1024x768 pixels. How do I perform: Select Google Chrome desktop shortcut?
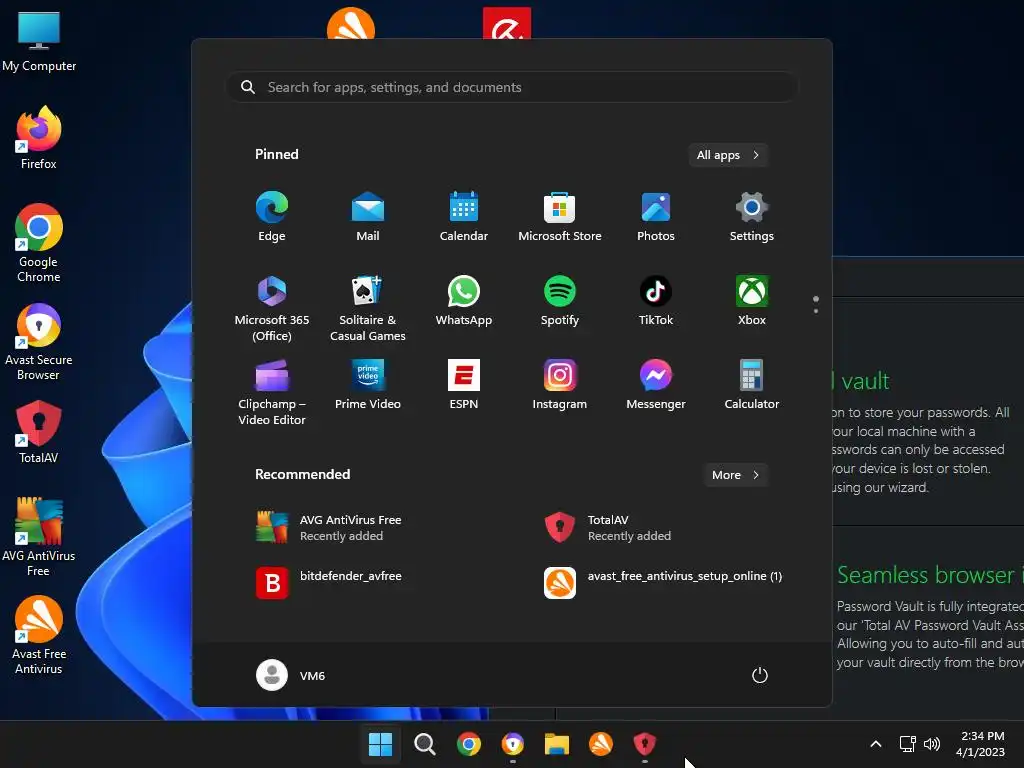click(39, 243)
